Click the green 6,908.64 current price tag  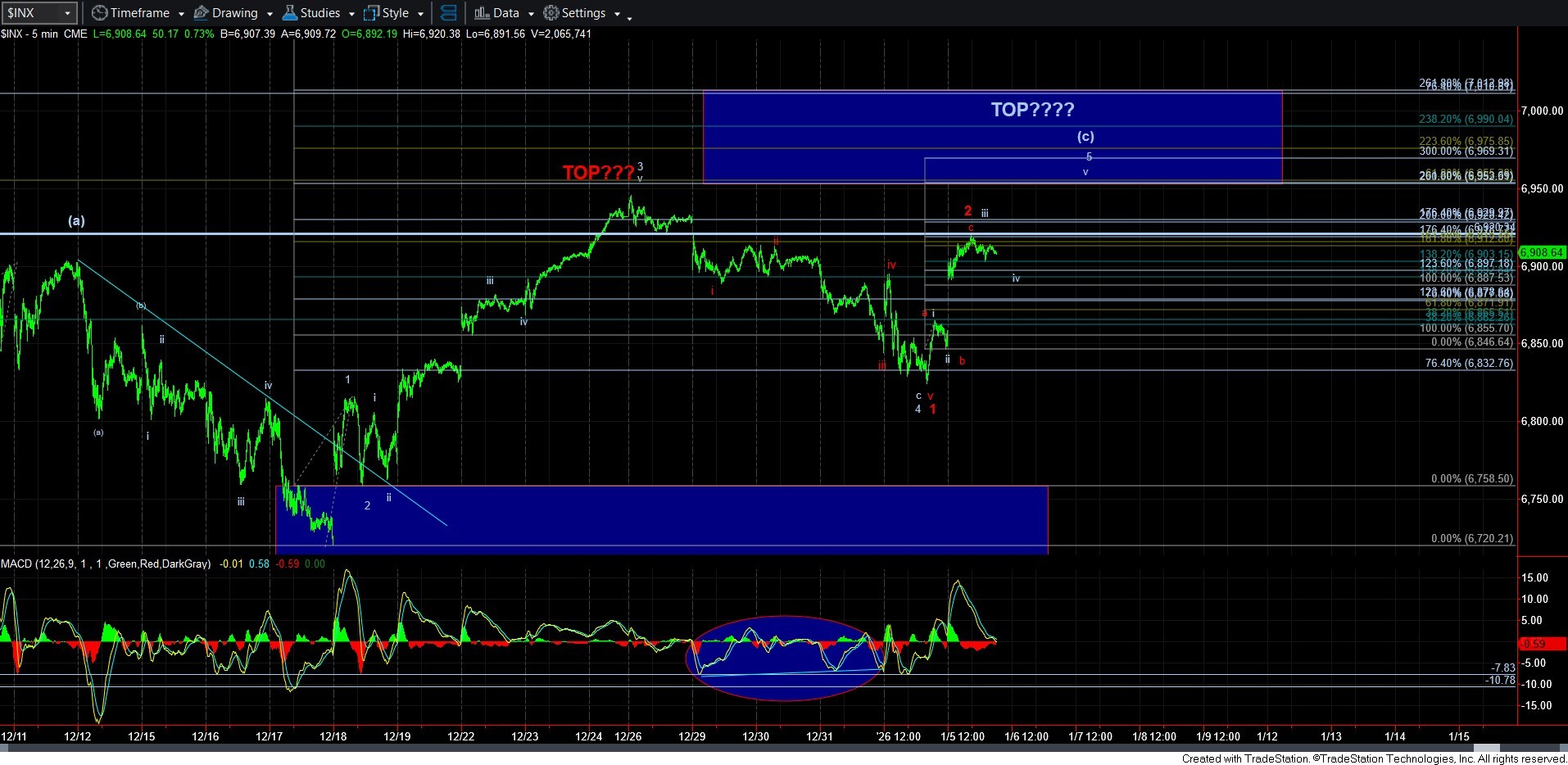(x=1541, y=252)
